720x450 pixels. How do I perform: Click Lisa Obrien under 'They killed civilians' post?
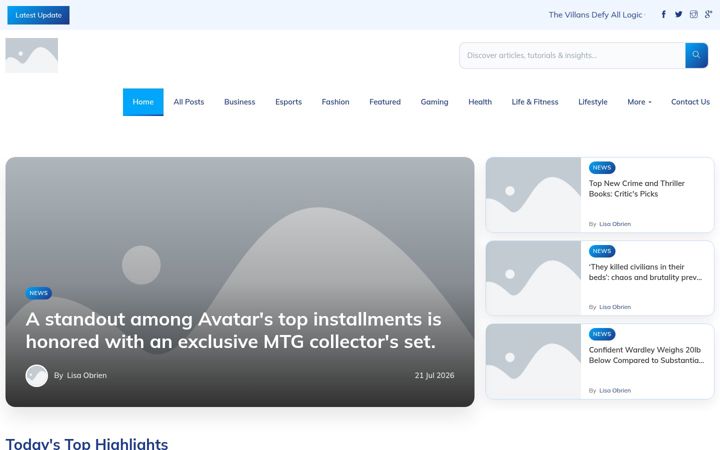tap(615, 307)
